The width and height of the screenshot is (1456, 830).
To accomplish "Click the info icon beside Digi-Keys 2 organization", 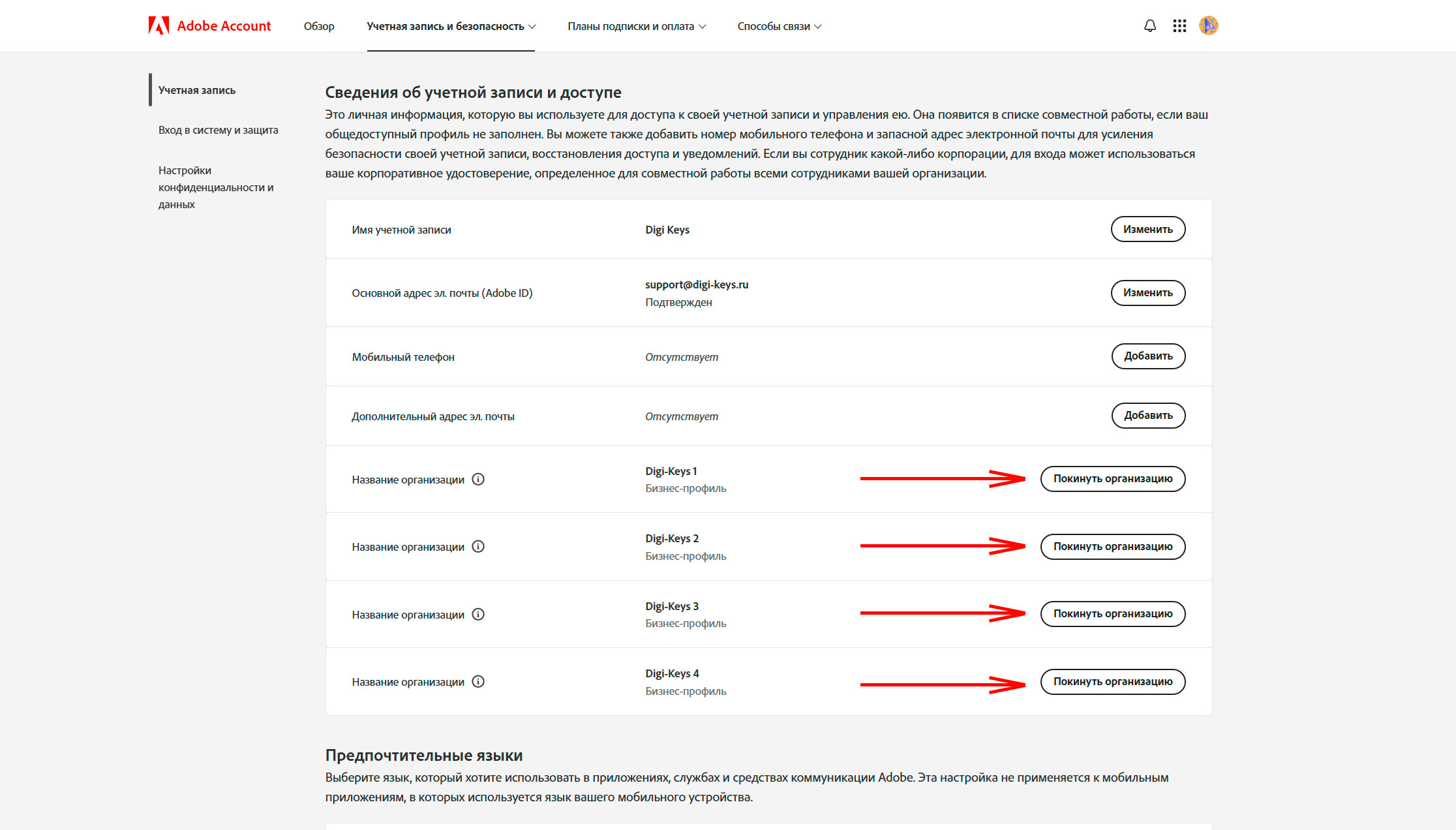I will coord(479,547).
